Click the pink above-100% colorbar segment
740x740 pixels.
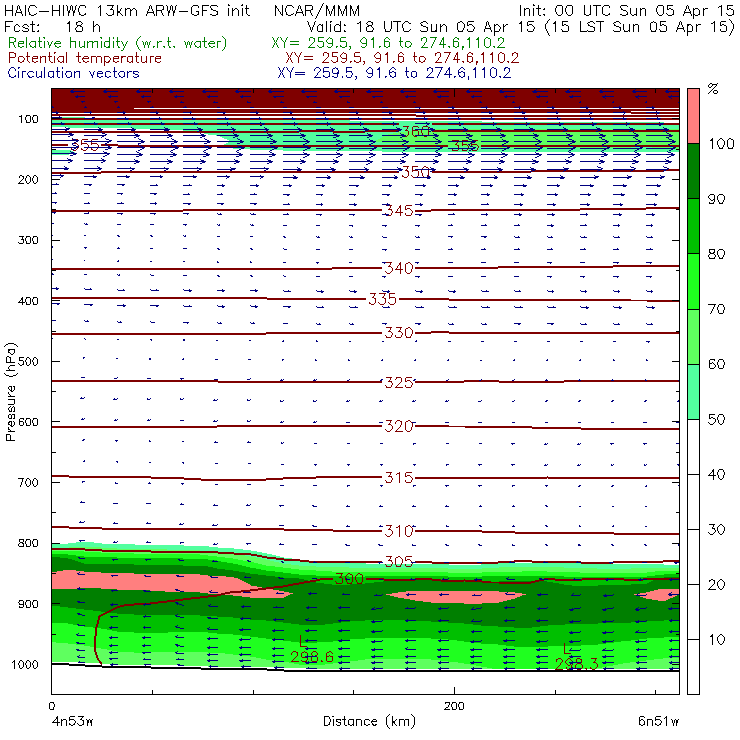(x=693, y=116)
